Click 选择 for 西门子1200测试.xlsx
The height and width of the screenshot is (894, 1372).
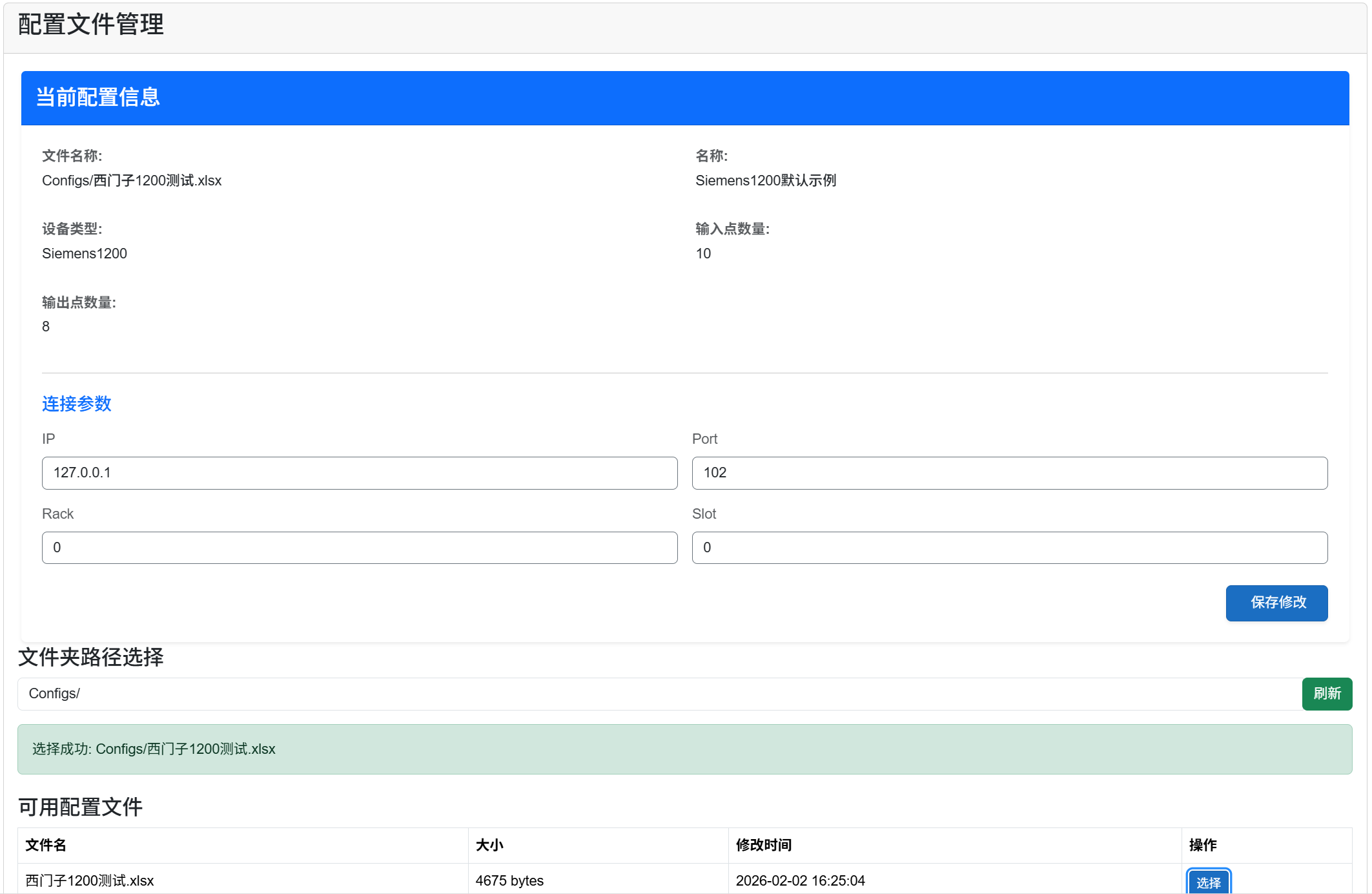tap(1208, 882)
